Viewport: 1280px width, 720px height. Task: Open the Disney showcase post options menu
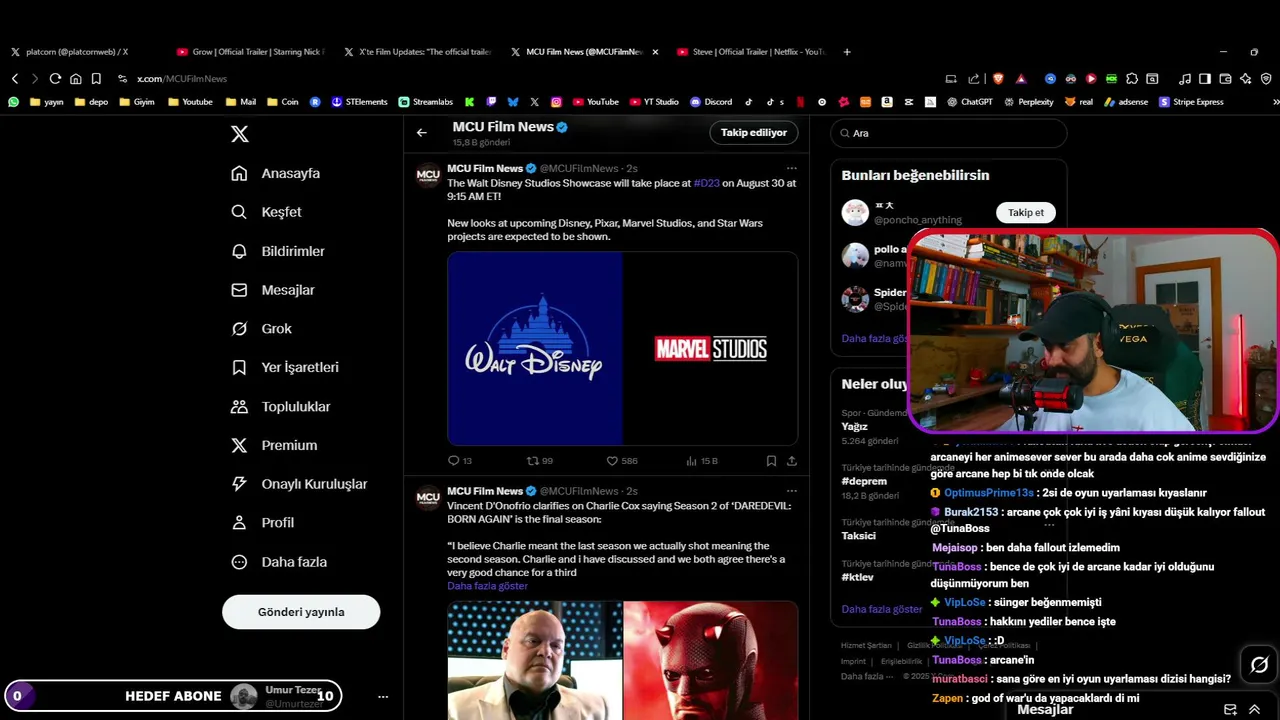[791, 168]
